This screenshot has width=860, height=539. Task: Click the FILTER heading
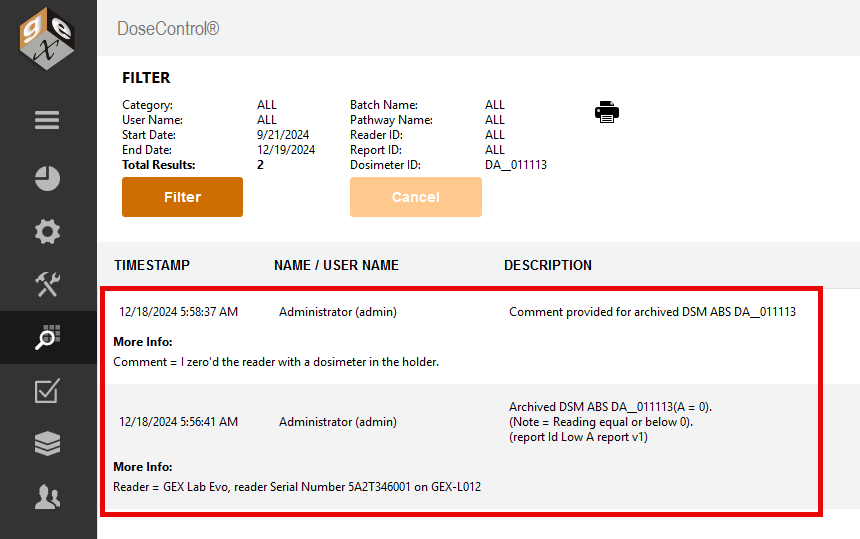[146, 78]
